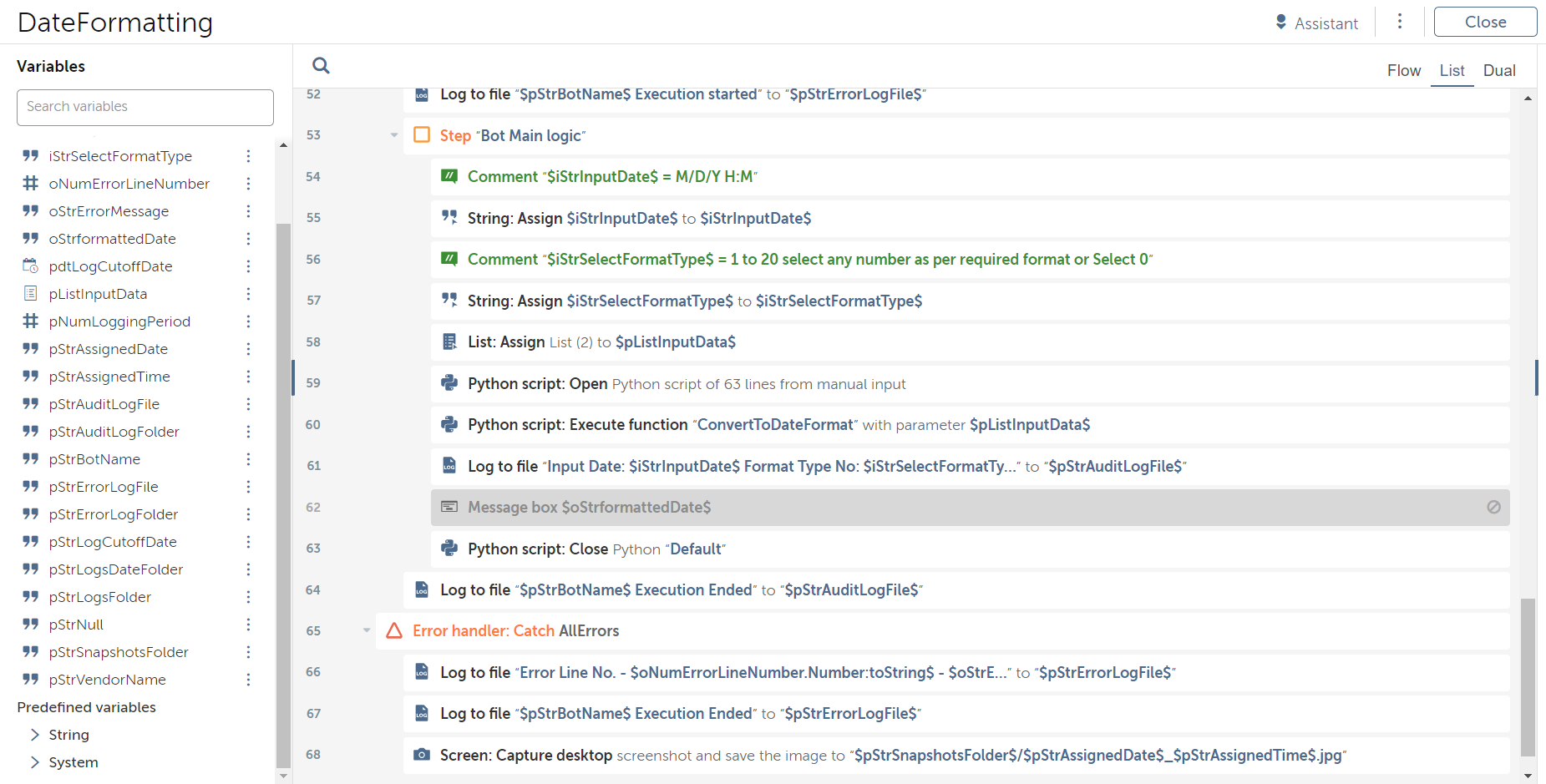The height and width of the screenshot is (784, 1546).
Task: Click the List Assign icon on line 58
Action: (449, 341)
